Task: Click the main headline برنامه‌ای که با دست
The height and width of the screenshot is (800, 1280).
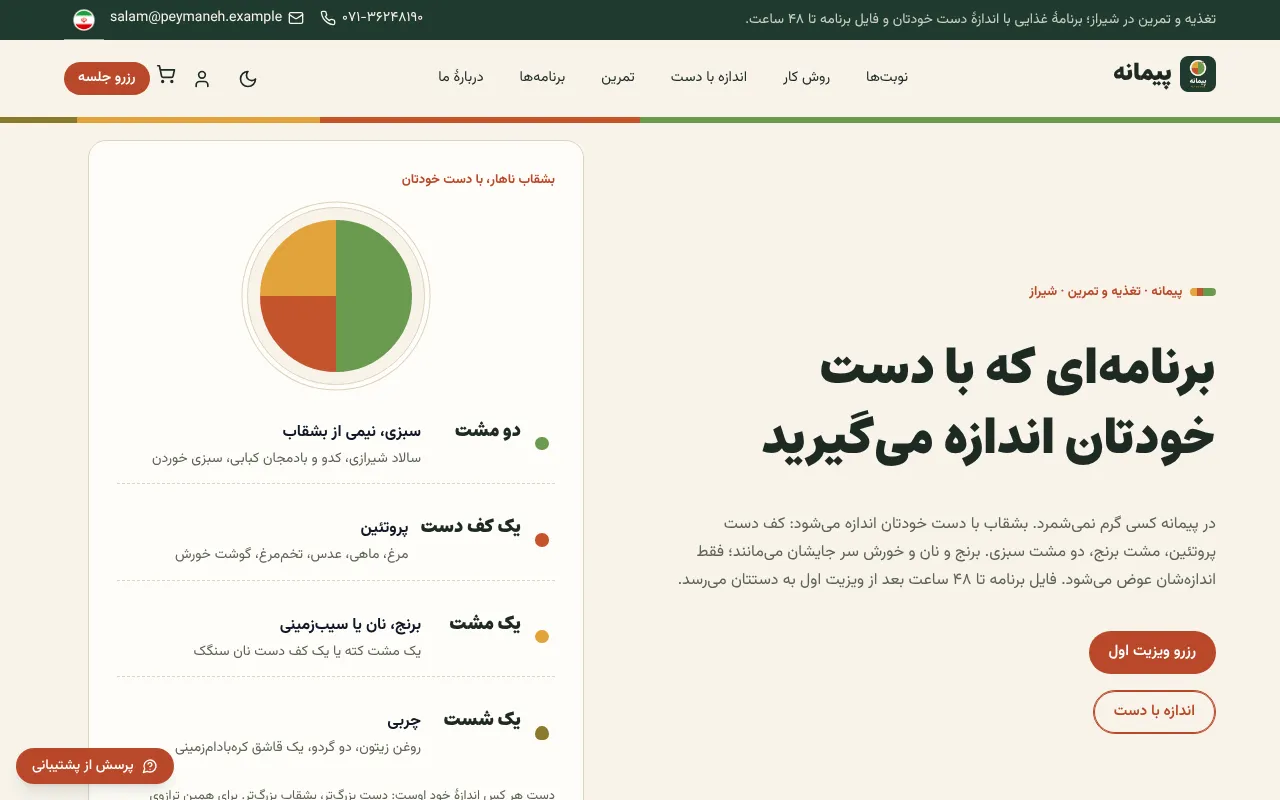Action: coord(1017,368)
